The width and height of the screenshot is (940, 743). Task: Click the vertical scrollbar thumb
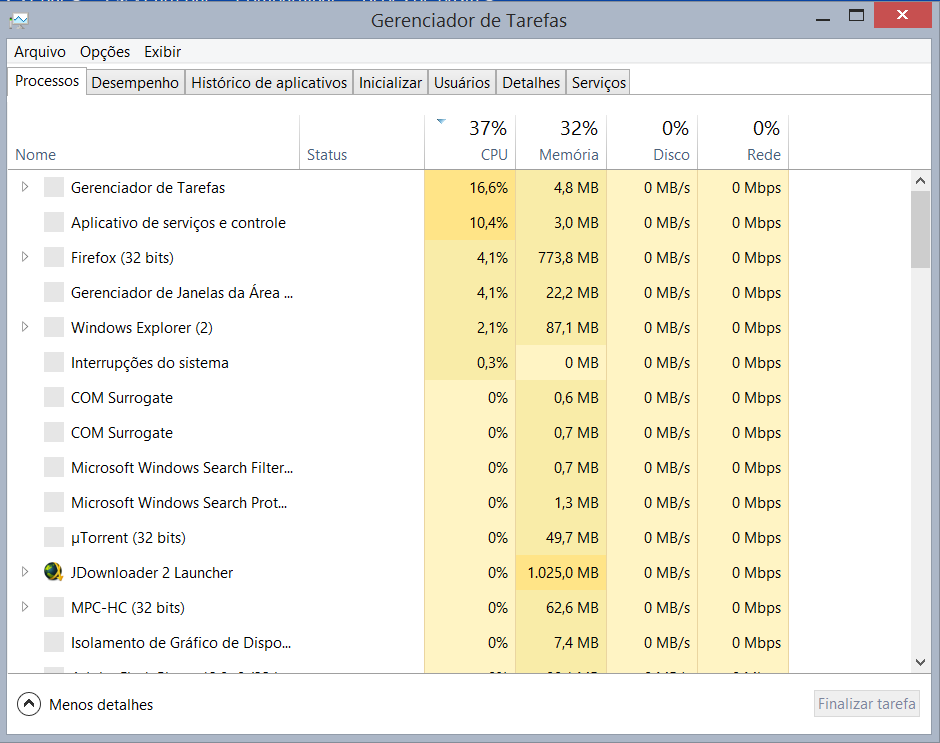[x=920, y=230]
